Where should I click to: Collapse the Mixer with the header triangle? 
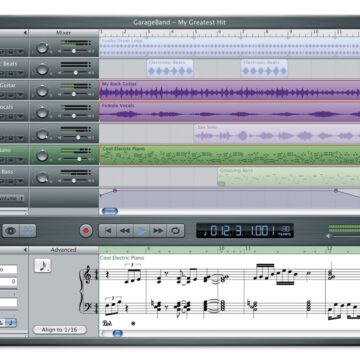click(x=25, y=33)
